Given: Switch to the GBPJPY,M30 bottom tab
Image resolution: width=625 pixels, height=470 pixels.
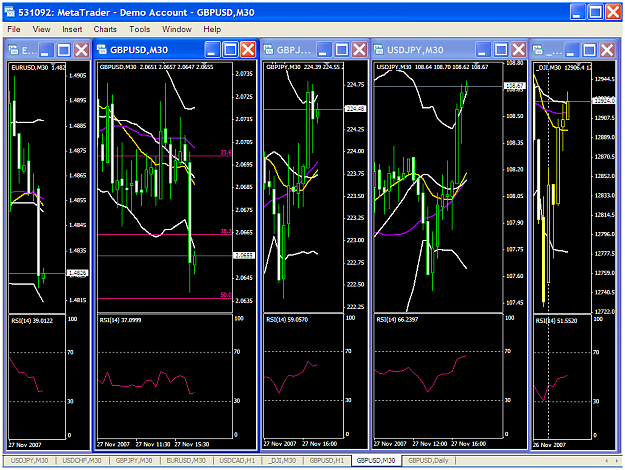Looking at the screenshot, I should pyautogui.click(x=134, y=460).
